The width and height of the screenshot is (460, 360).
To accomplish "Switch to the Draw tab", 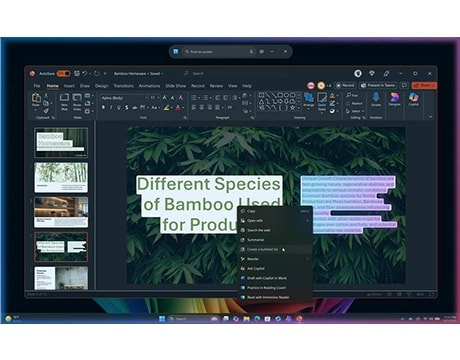I will [85, 86].
